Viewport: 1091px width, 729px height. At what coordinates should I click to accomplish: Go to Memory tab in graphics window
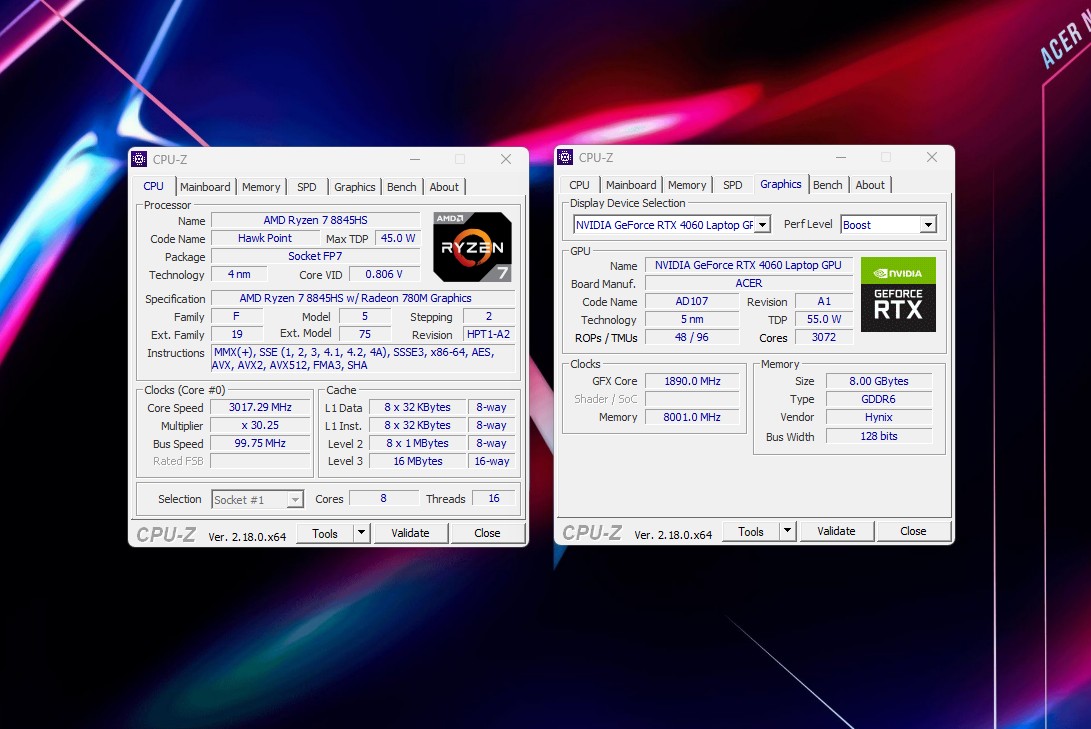[x=687, y=185]
